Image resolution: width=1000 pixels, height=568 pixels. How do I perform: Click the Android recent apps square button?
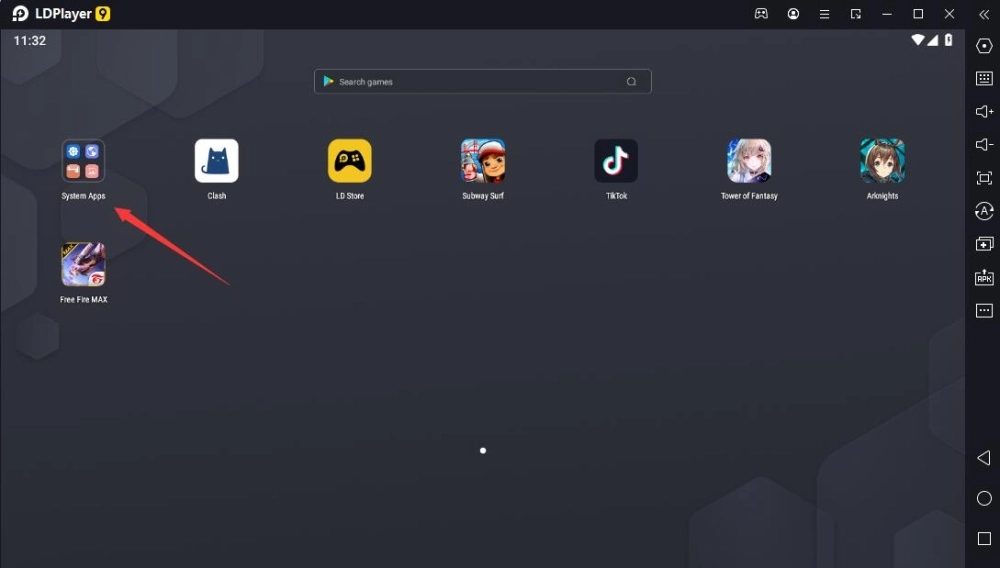coord(984,539)
